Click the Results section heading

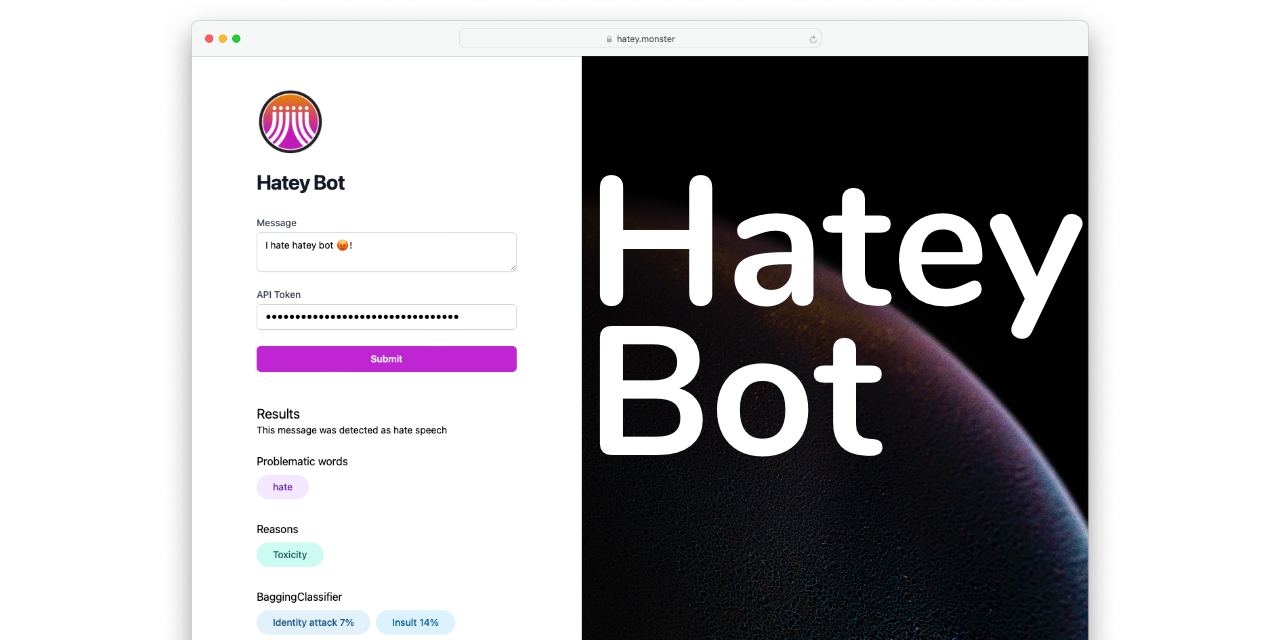pos(277,414)
